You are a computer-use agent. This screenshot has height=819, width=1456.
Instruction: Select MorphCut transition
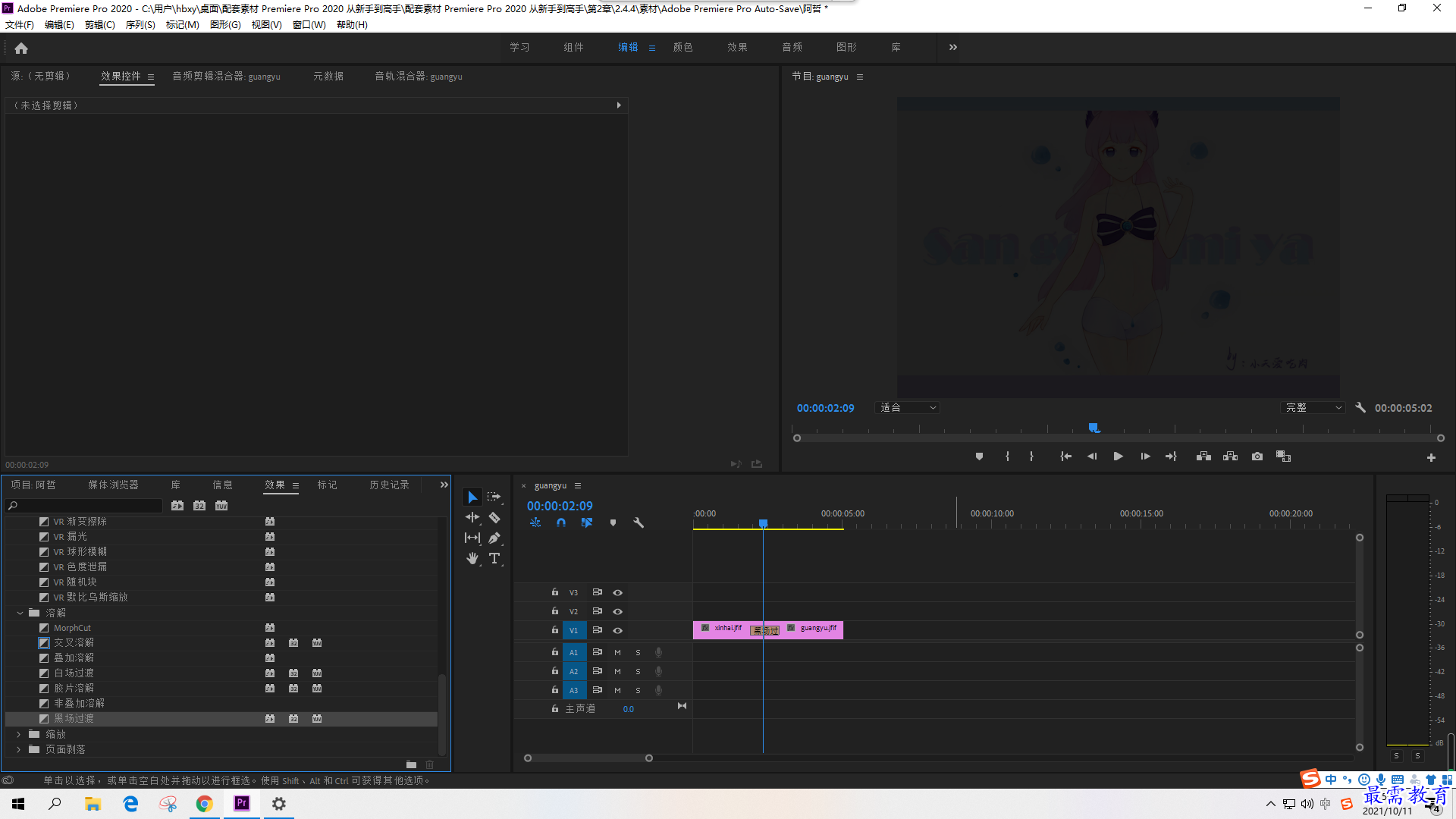pos(72,628)
